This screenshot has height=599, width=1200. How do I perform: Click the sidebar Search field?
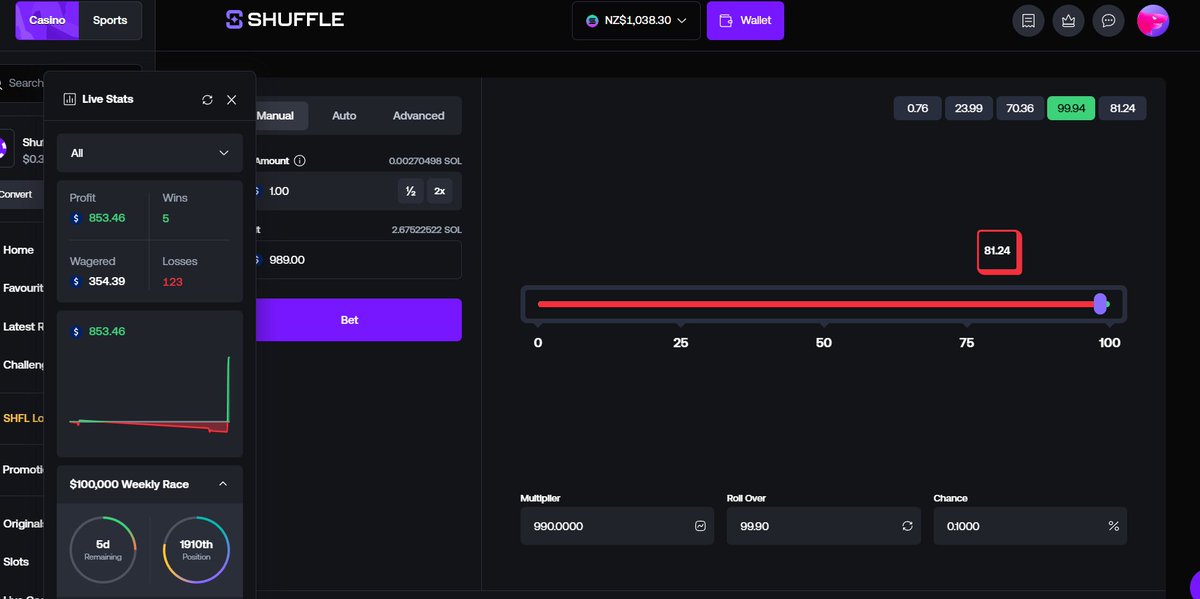click(x=22, y=83)
